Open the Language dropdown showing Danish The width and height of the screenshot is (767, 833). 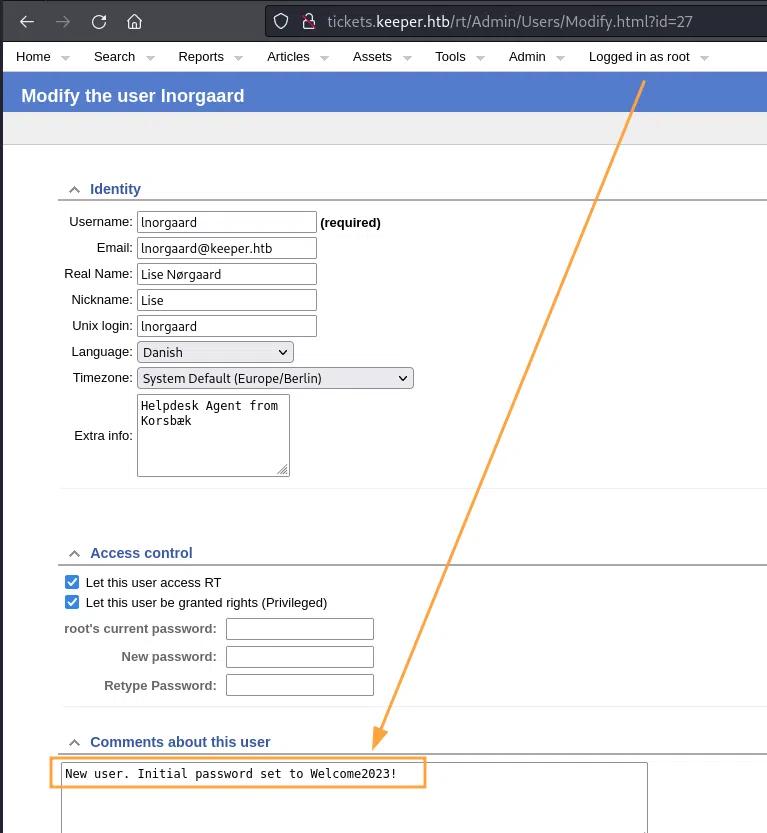215,352
